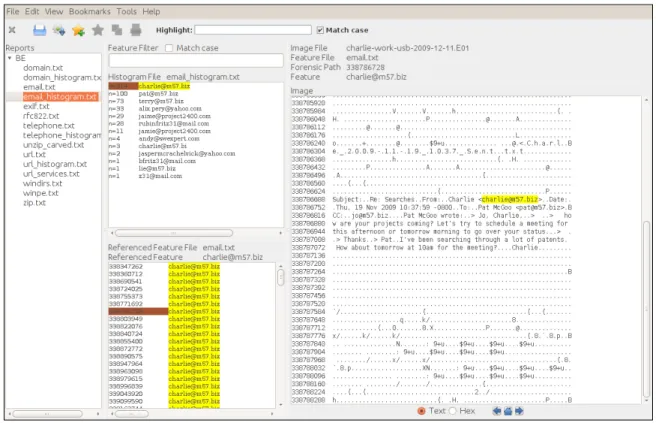Image resolution: width=656 pixels, height=423 pixels.
Task: Open the Edit menu
Action: 32,12
